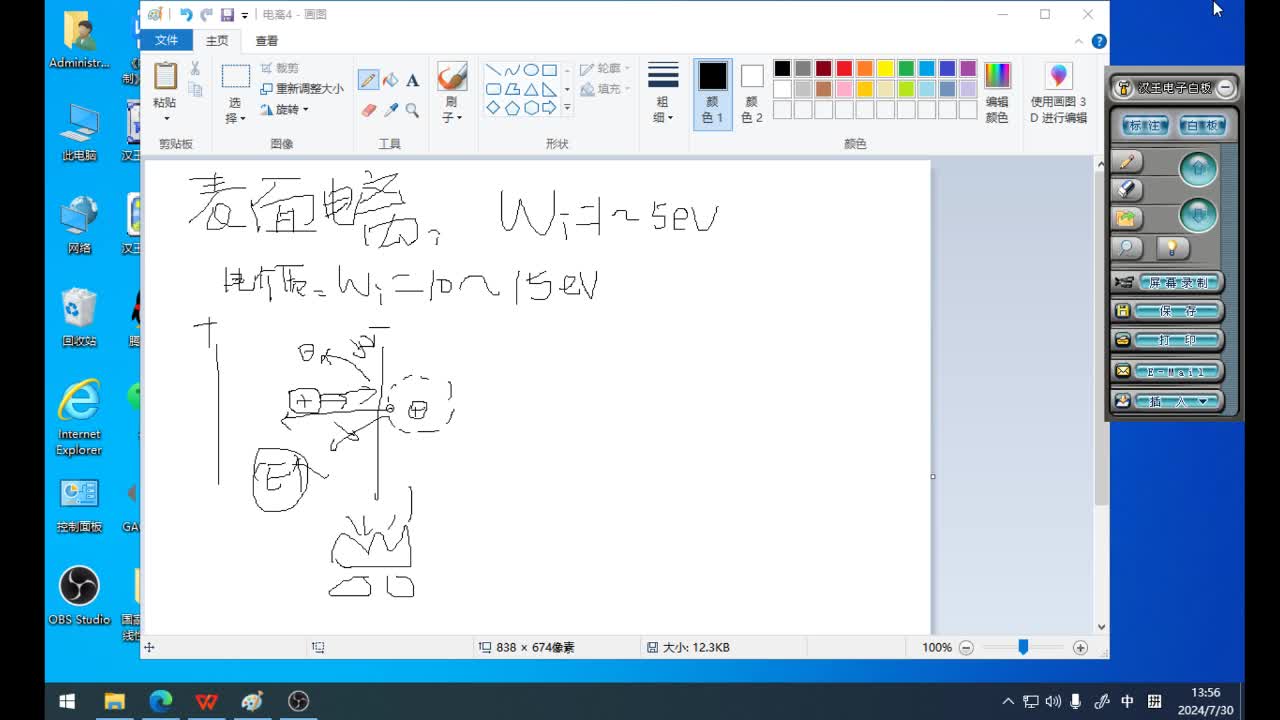
Task: Open Microsoft Edge from taskbar
Action: click(x=161, y=701)
